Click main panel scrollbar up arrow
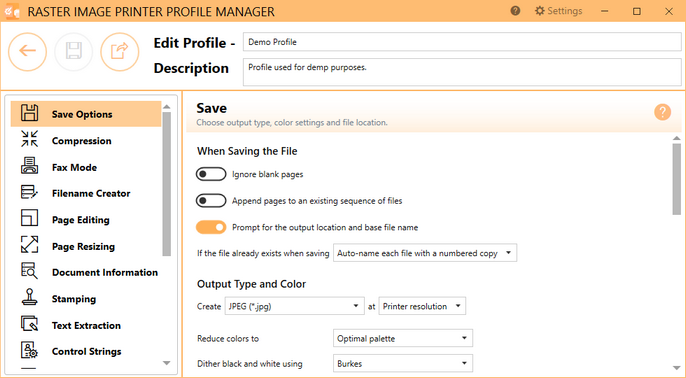 click(676, 138)
